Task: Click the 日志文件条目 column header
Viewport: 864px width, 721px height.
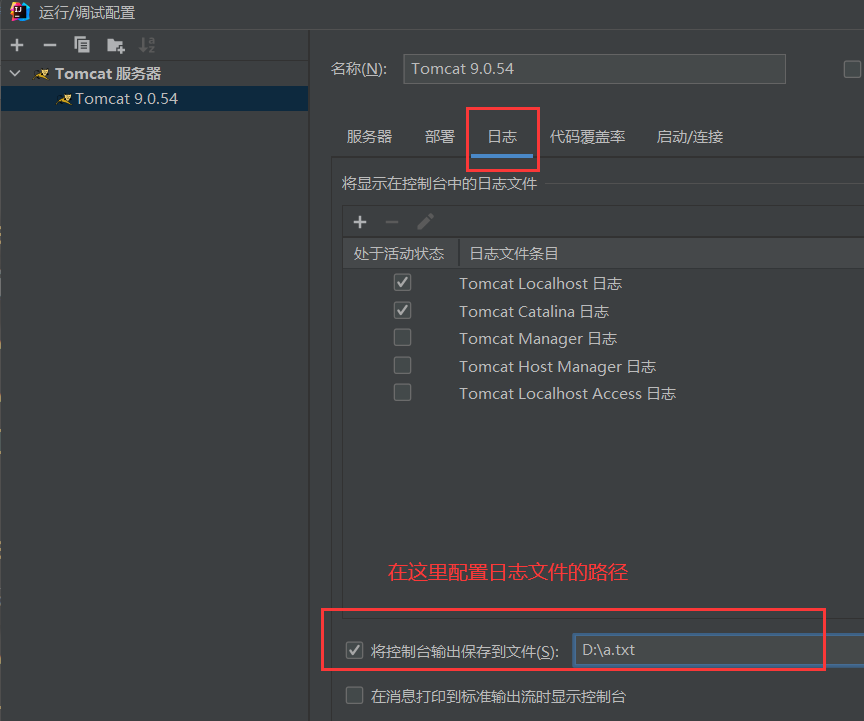Action: (x=514, y=254)
